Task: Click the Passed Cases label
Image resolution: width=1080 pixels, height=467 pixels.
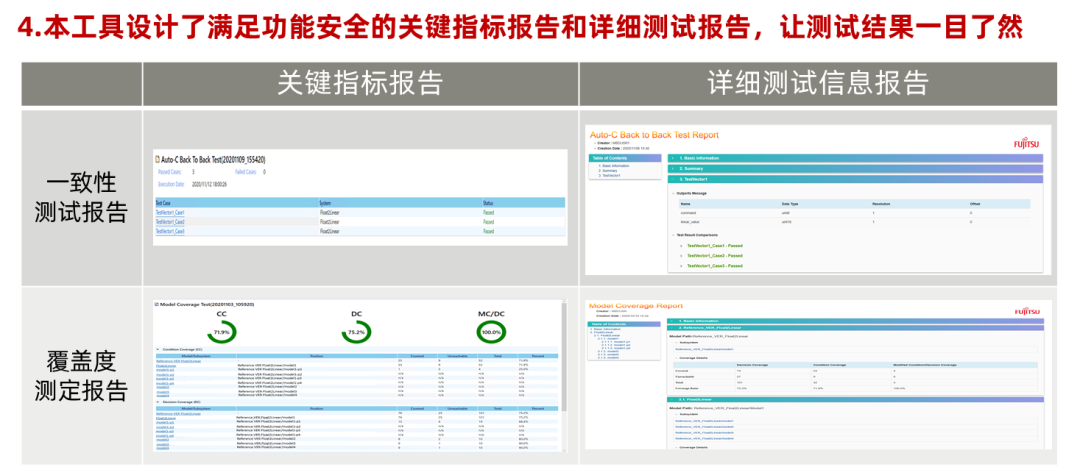Action: (x=169, y=172)
